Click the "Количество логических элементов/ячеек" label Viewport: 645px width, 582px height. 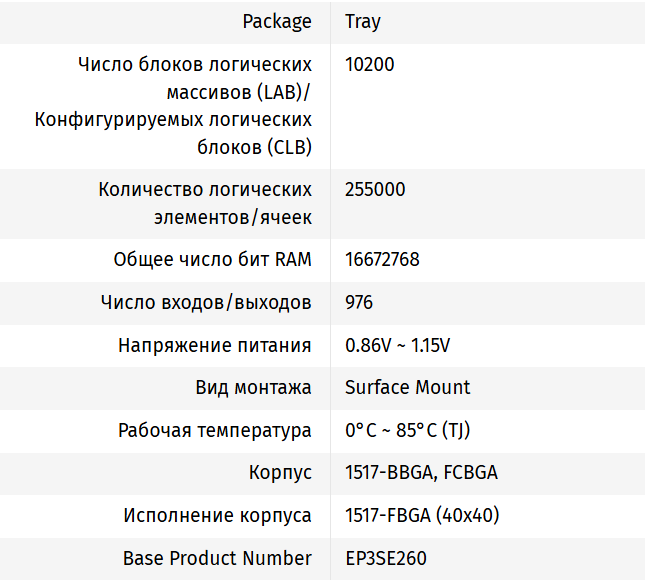click(205, 203)
